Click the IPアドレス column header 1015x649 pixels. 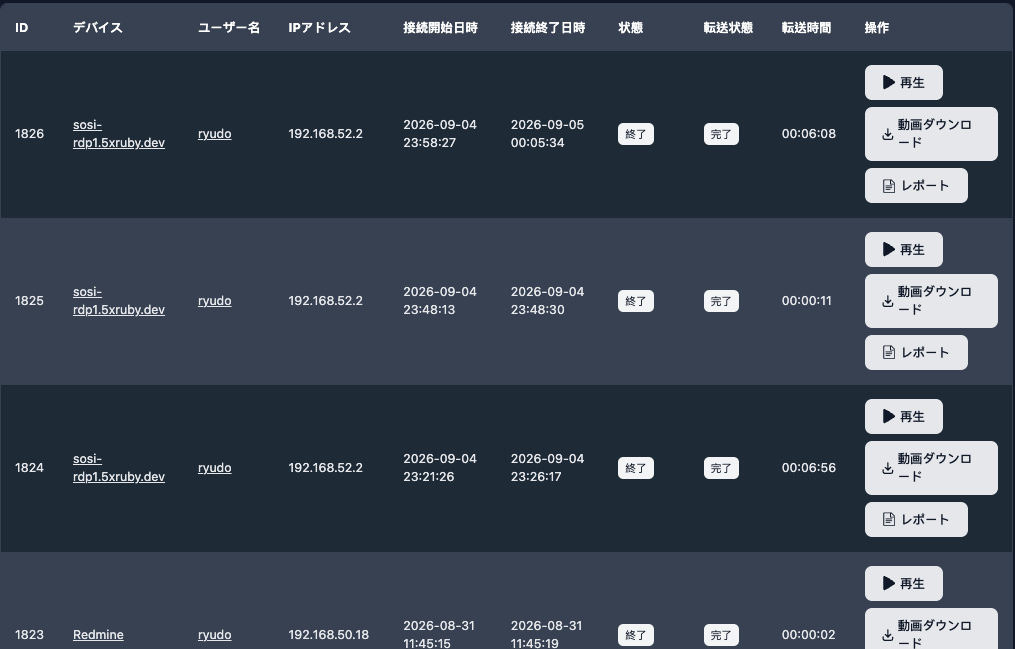[319, 28]
